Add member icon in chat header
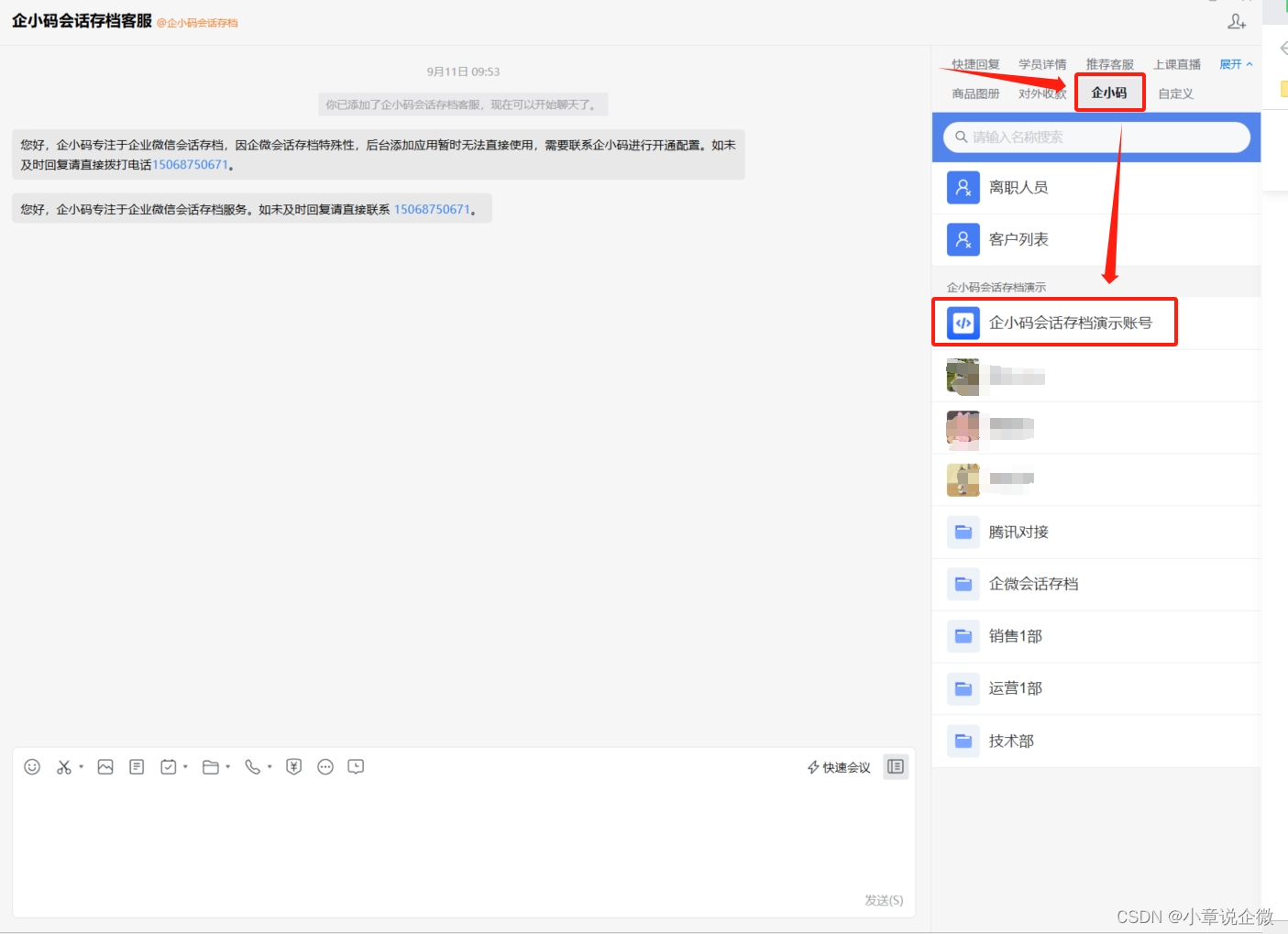The width and height of the screenshot is (1288, 934). (x=1237, y=22)
